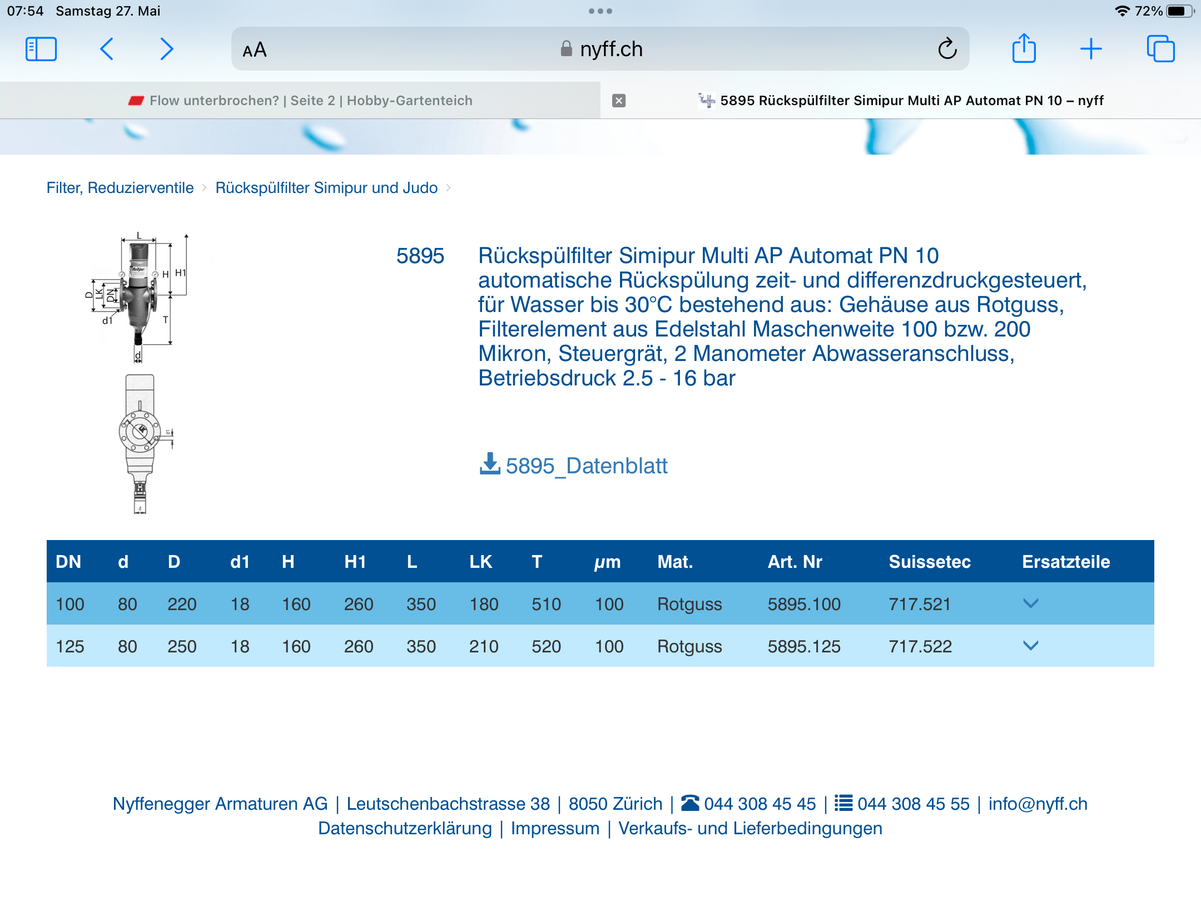
Task: Tap the nyff.ch address bar
Action: (600, 49)
